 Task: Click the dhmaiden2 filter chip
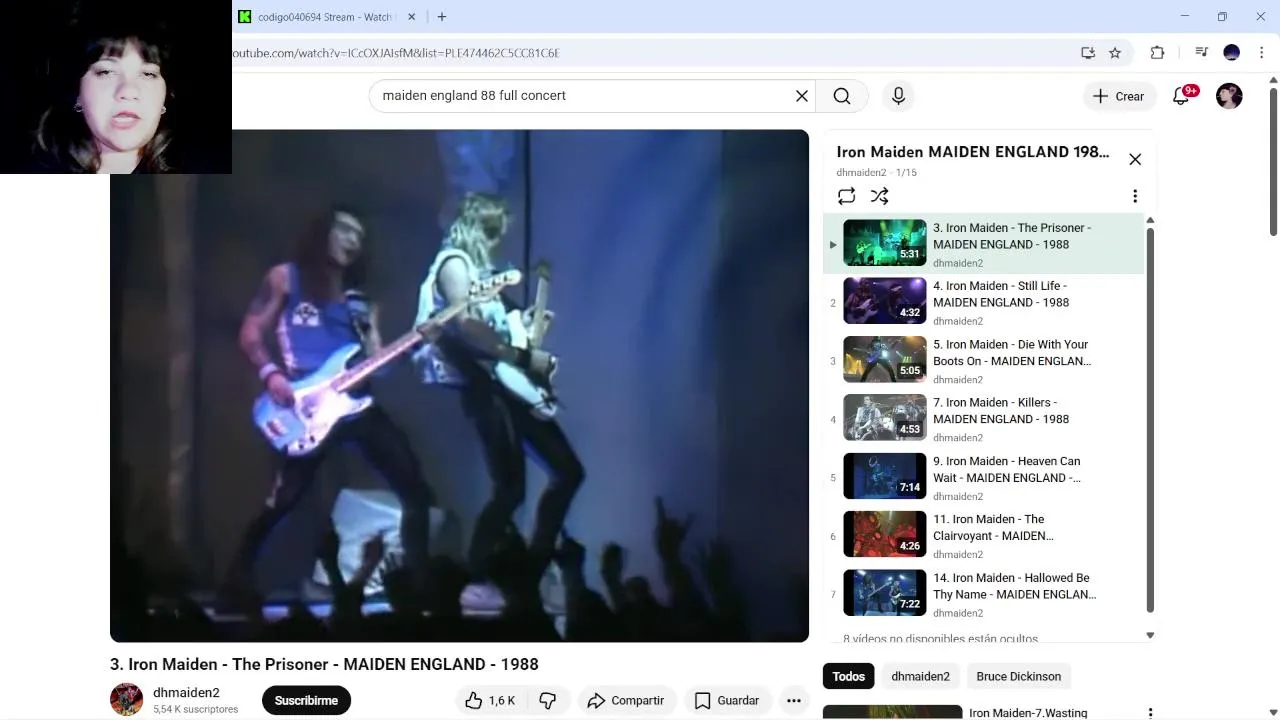click(x=920, y=676)
